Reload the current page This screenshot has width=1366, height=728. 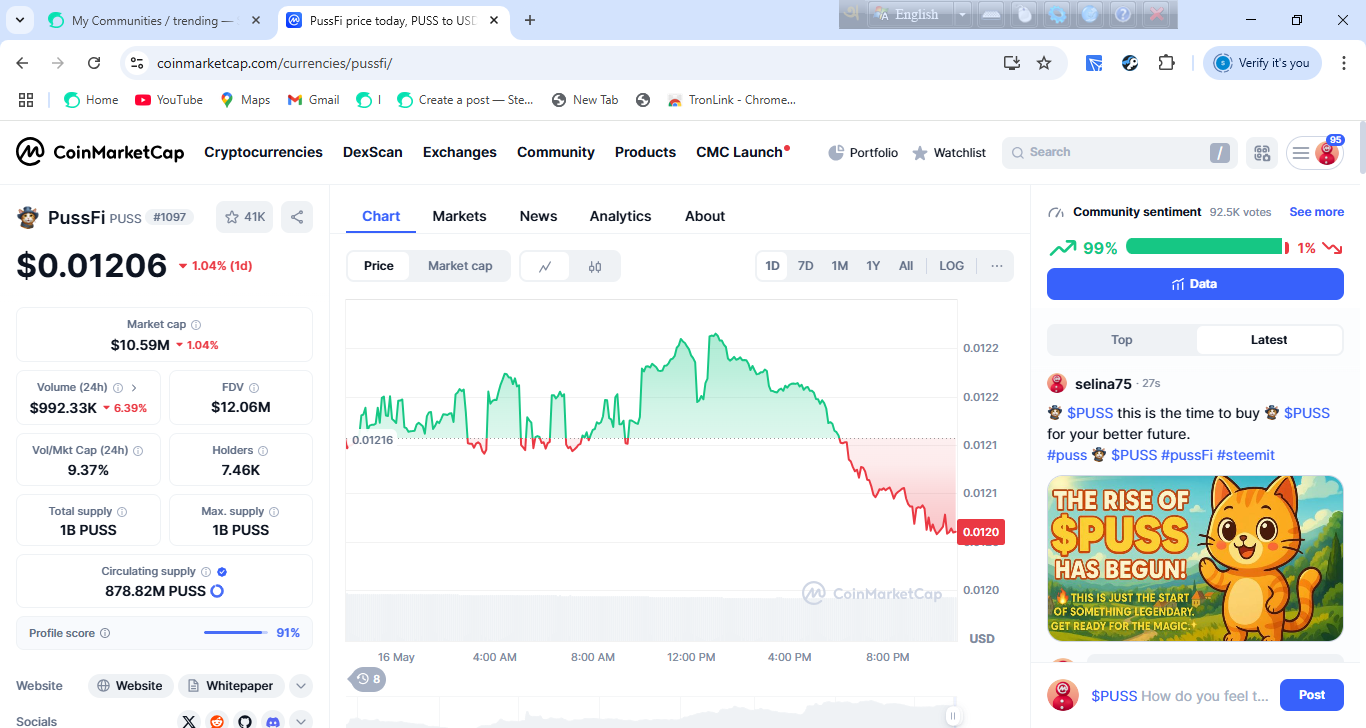click(94, 63)
